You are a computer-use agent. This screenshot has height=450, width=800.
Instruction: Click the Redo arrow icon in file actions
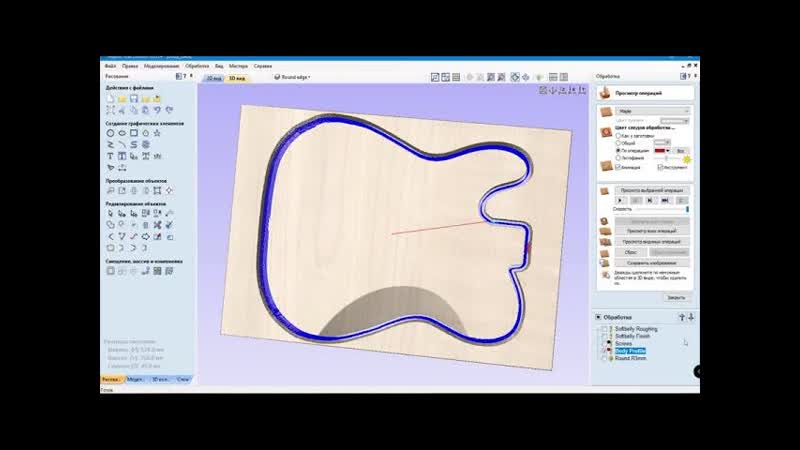(x=169, y=110)
